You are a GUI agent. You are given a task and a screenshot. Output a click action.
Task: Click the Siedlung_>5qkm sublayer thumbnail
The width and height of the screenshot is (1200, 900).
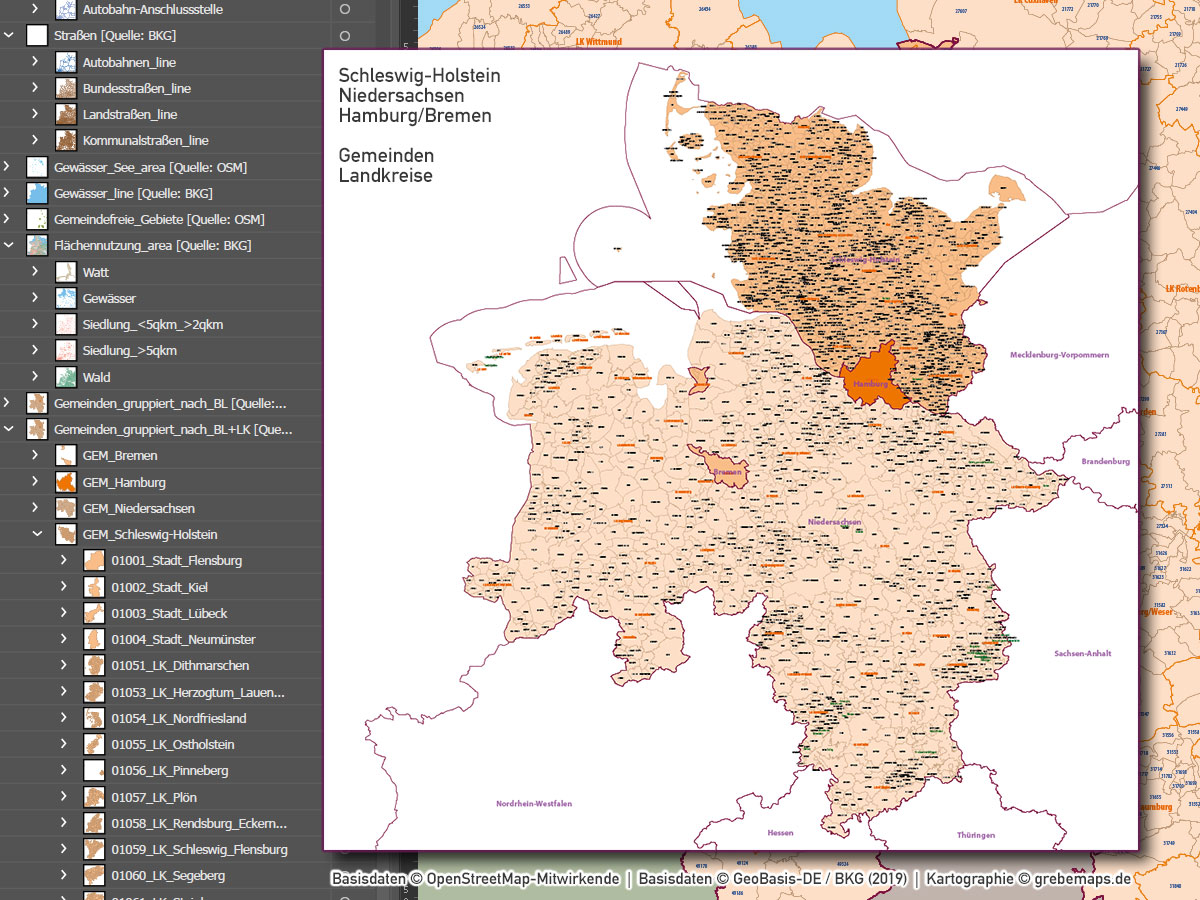(x=65, y=351)
